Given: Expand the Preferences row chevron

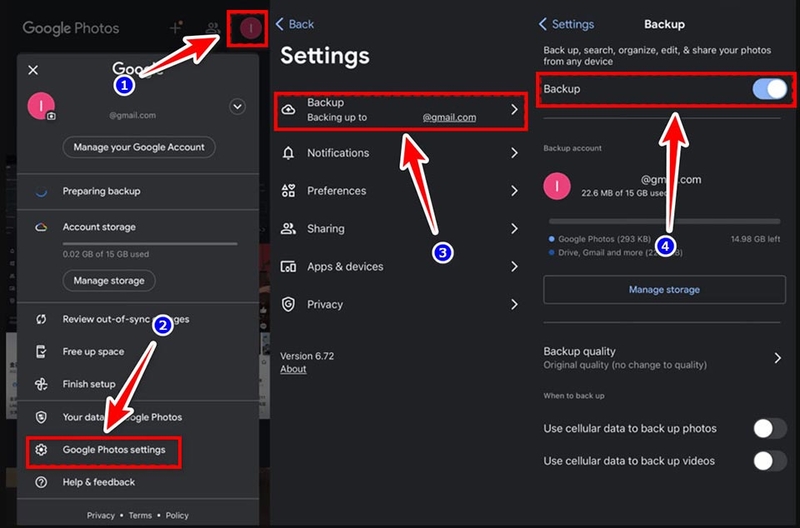Looking at the screenshot, I should coord(514,191).
